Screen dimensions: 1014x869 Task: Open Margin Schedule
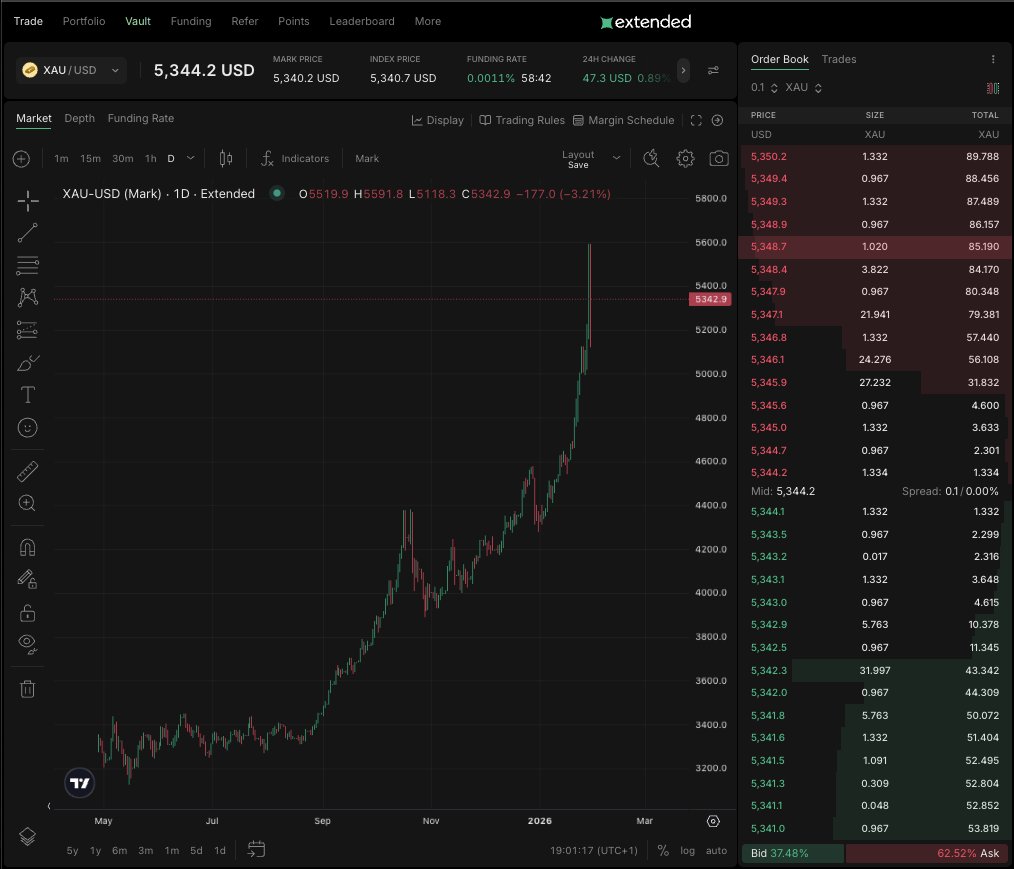tap(623, 120)
